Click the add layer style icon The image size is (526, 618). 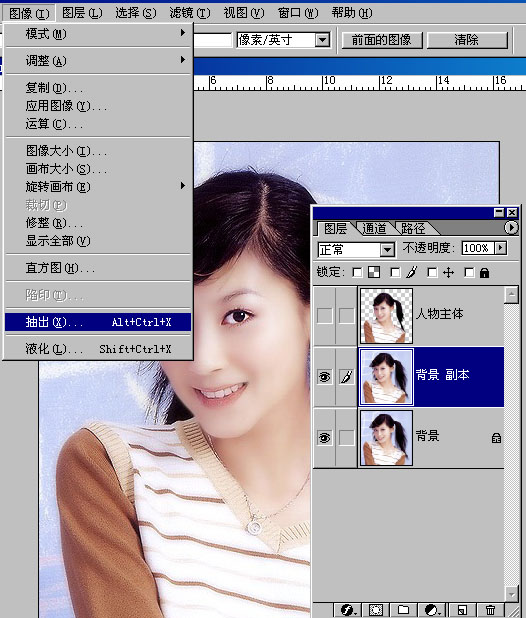click(x=348, y=610)
